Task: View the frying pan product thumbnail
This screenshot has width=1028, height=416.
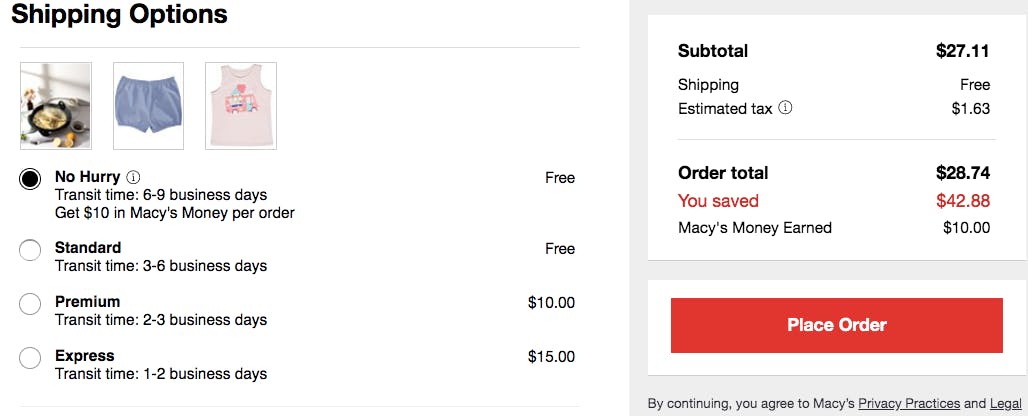Action: [56, 106]
